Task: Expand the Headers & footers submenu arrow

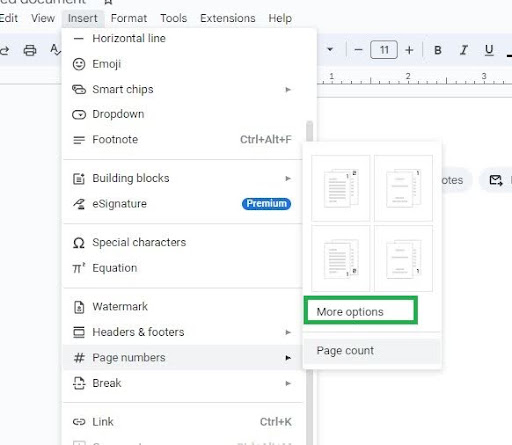Action: 288,332
